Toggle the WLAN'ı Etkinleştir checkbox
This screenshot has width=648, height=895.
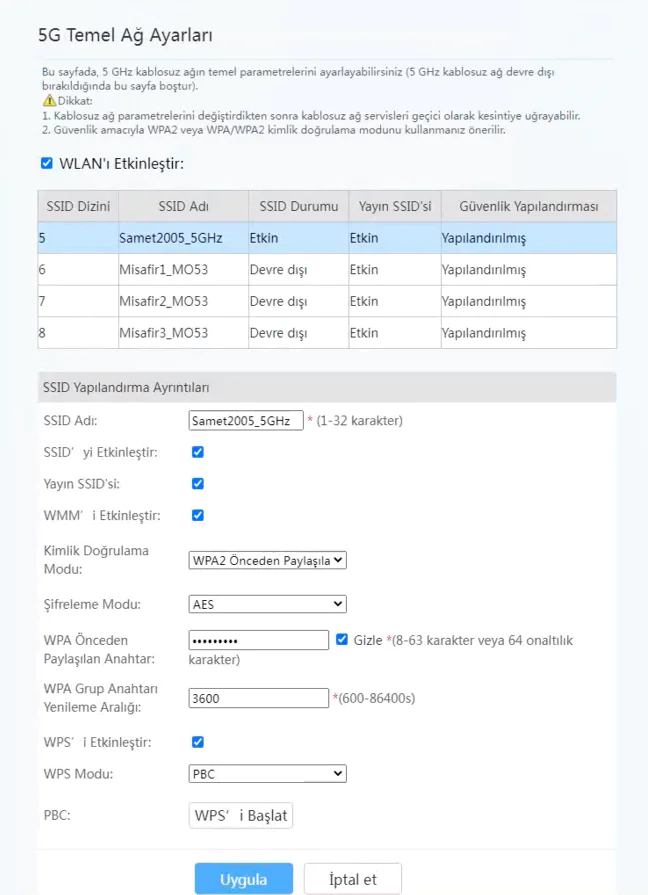tap(46, 163)
